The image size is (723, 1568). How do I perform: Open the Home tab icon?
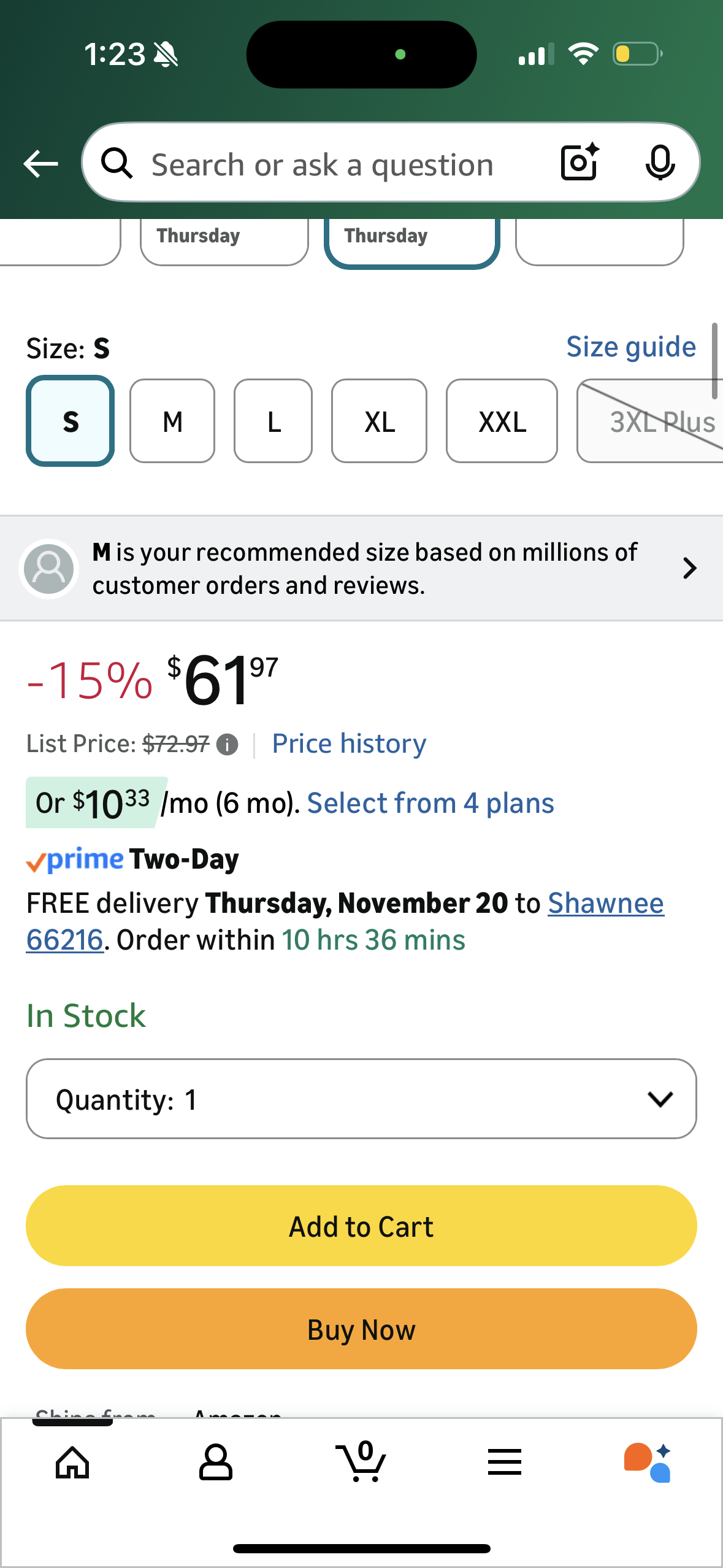(72, 1462)
